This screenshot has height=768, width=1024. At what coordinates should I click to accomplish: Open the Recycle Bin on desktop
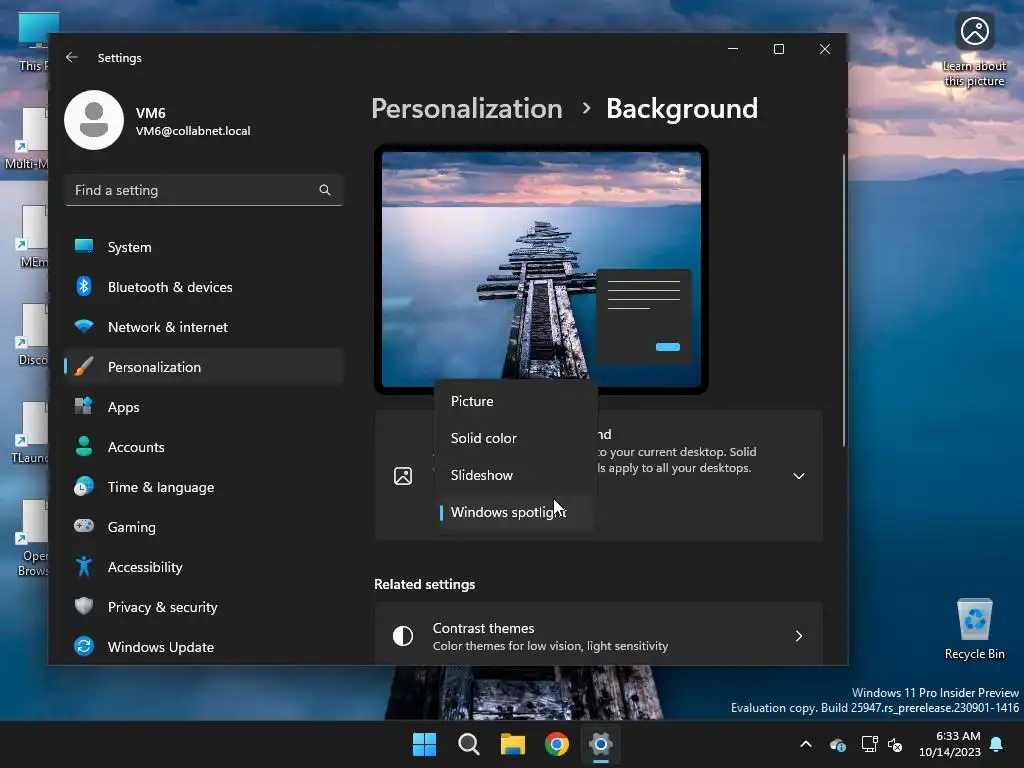point(974,629)
